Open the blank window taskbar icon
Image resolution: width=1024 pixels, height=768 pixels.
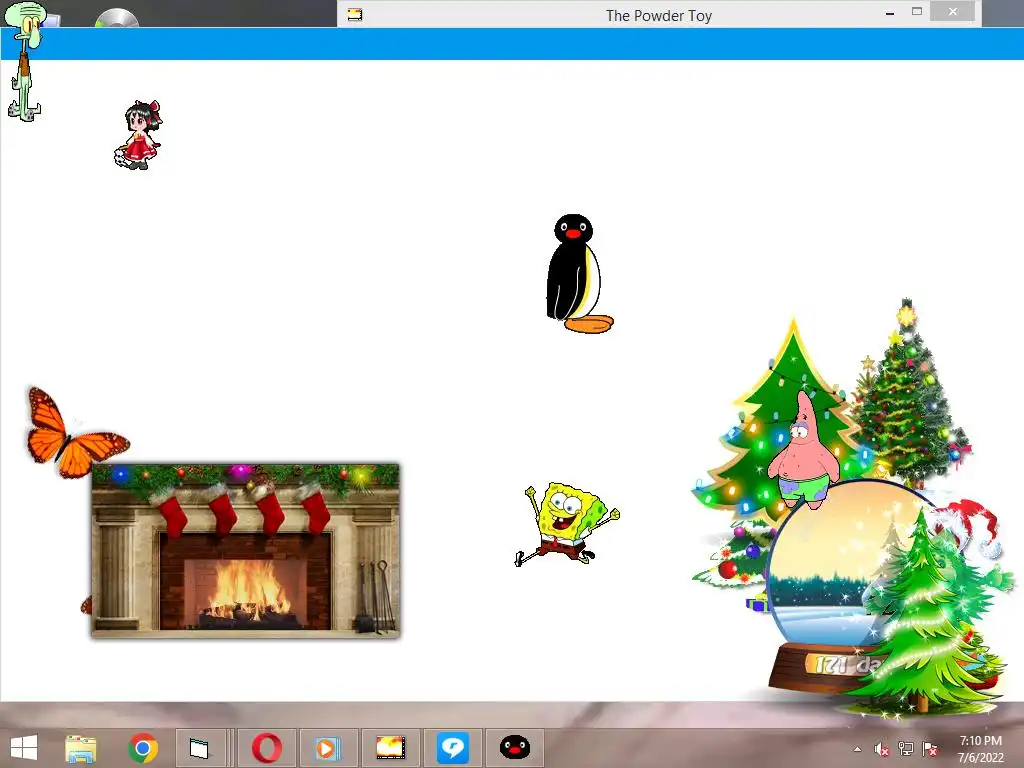tap(199, 748)
